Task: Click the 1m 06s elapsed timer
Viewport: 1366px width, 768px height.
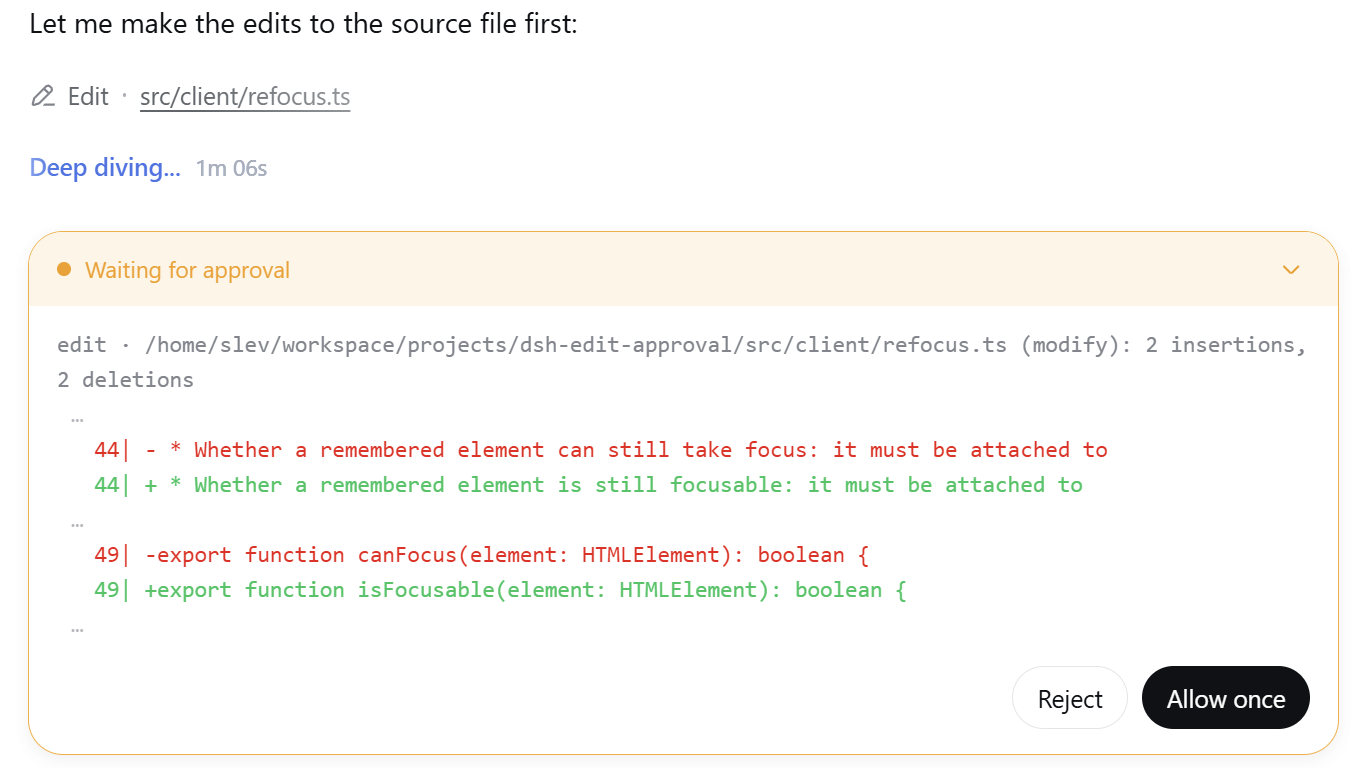Action: coord(231,168)
